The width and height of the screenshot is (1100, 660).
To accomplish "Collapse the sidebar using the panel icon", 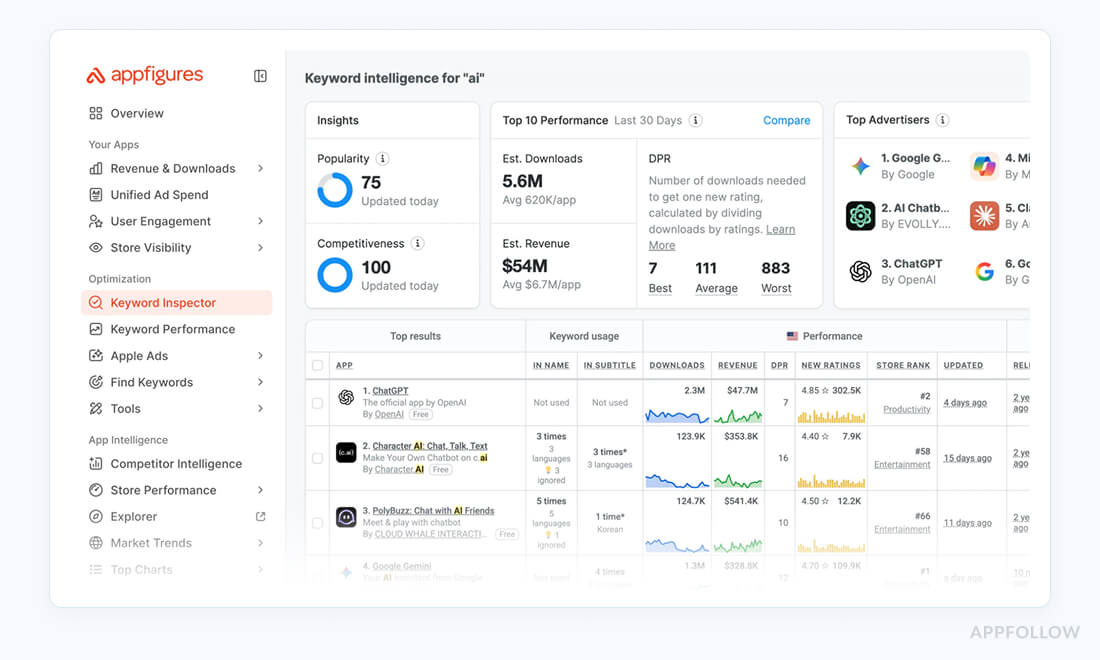I will tap(260, 76).
